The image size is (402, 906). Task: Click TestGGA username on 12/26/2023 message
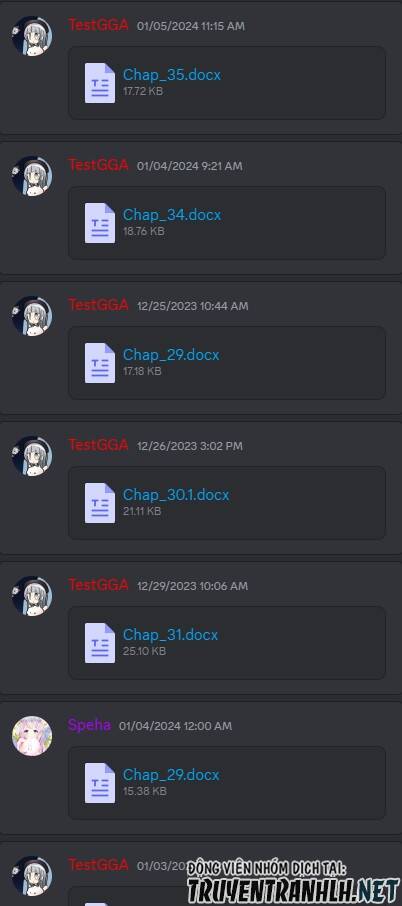pos(98,445)
